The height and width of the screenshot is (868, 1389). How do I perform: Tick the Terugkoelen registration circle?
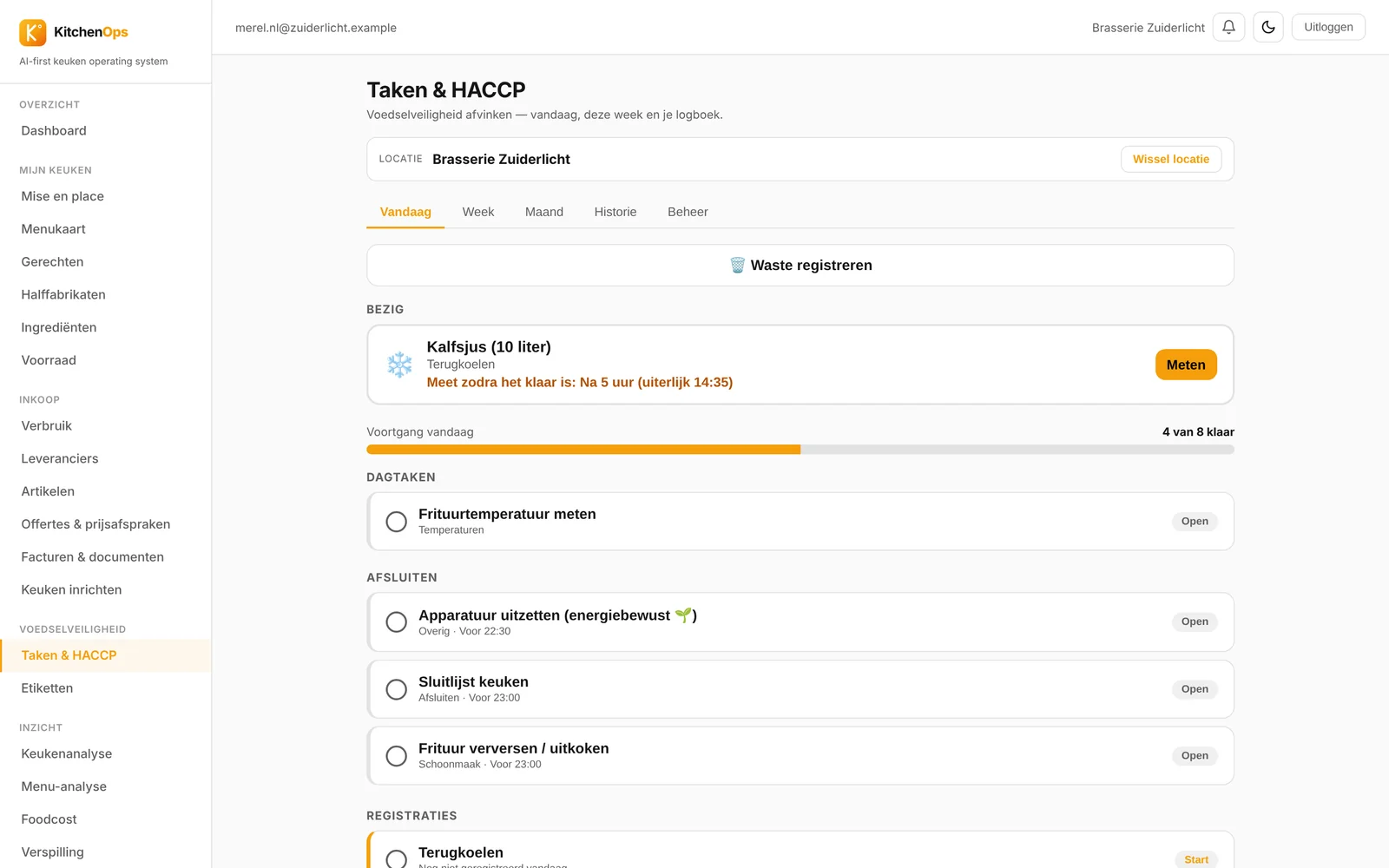396,858
